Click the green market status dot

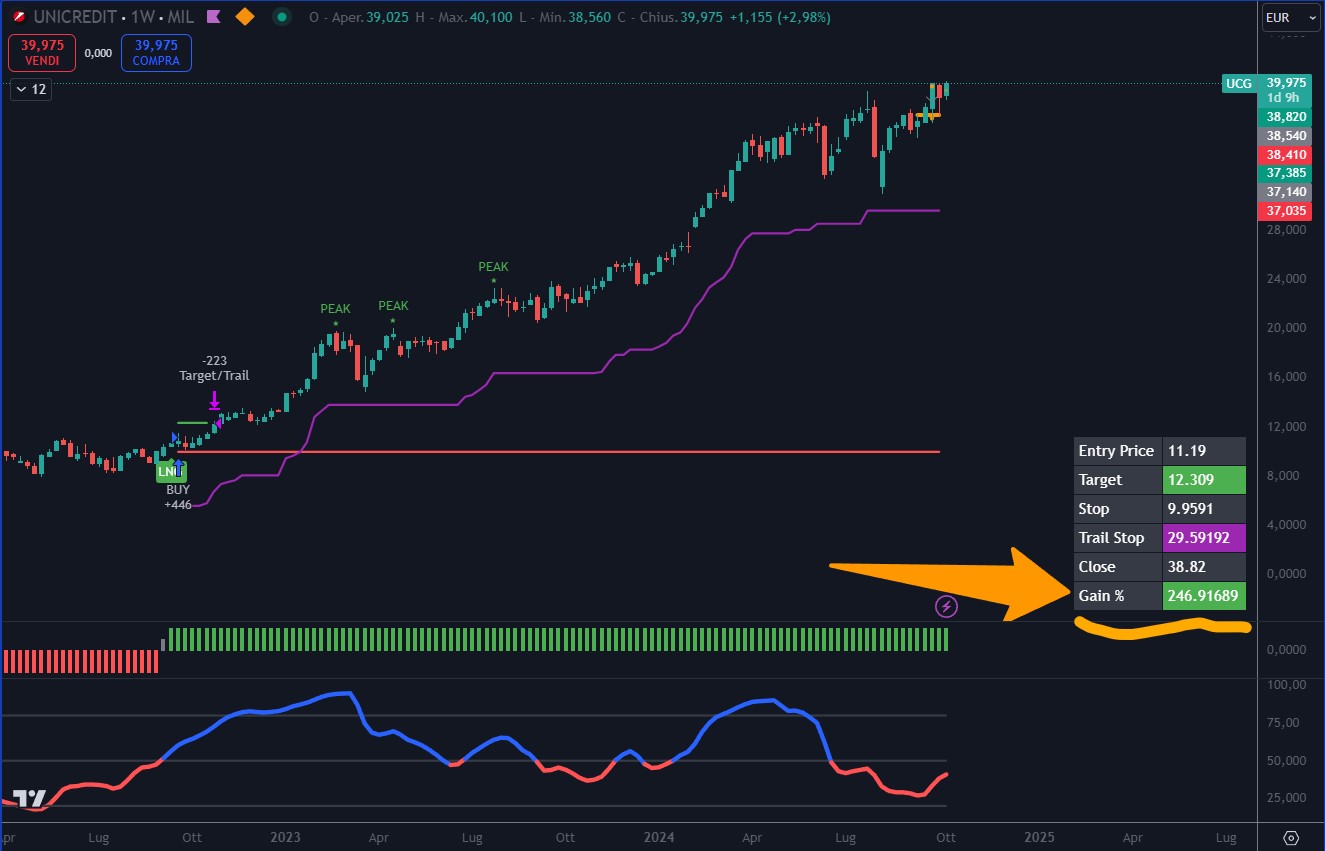click(x=283, y=17)
